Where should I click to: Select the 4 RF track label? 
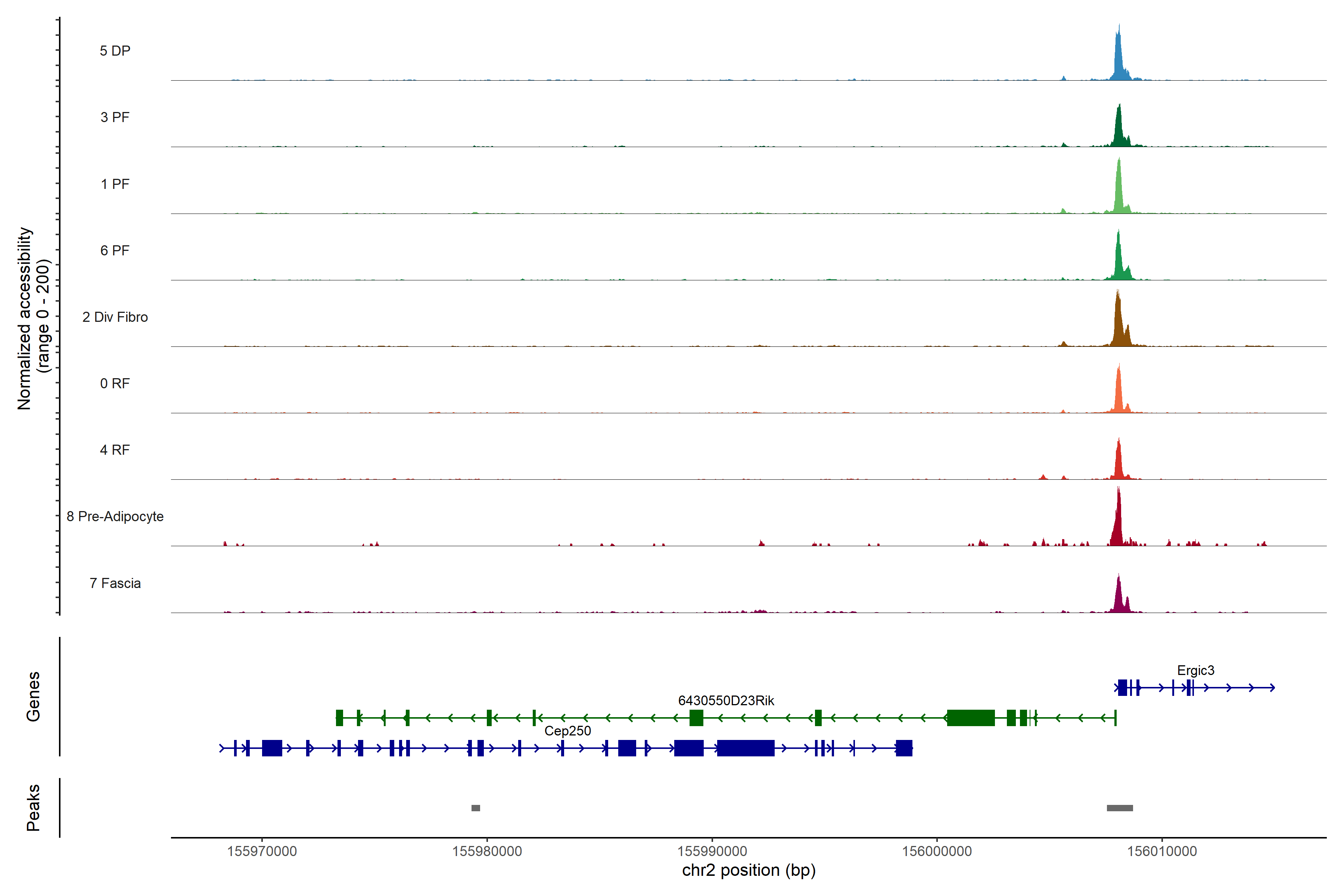pyautogui.click(x=115, y=450)
